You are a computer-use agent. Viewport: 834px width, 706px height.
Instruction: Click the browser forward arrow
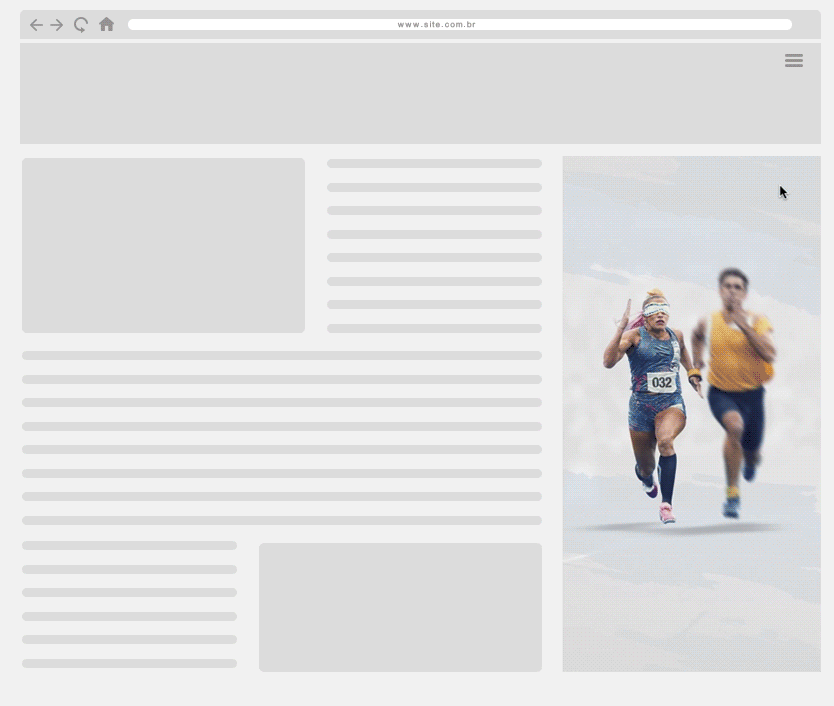57,25
